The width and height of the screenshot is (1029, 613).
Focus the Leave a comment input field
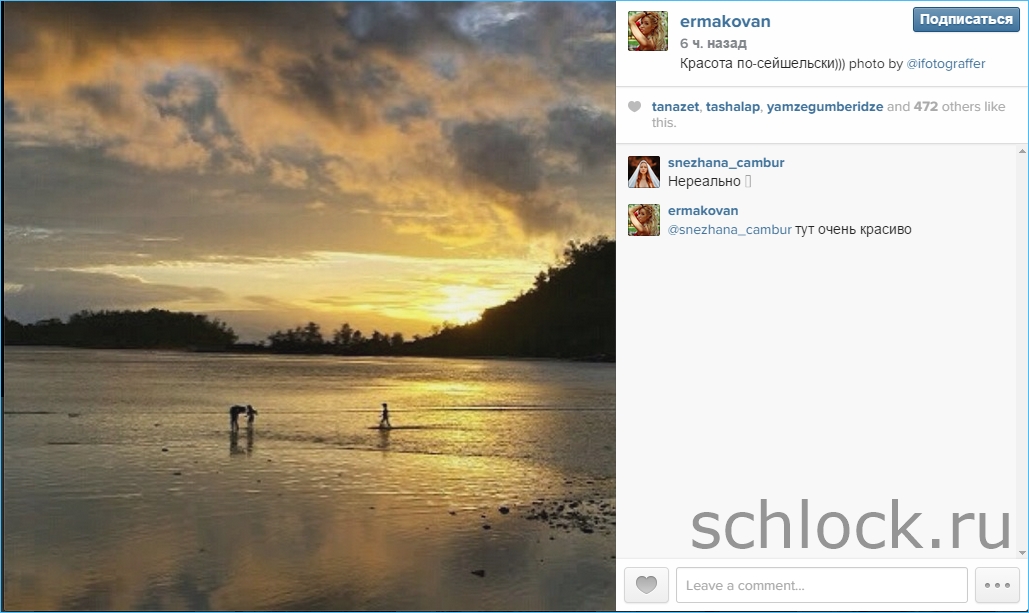coord(821,585)
